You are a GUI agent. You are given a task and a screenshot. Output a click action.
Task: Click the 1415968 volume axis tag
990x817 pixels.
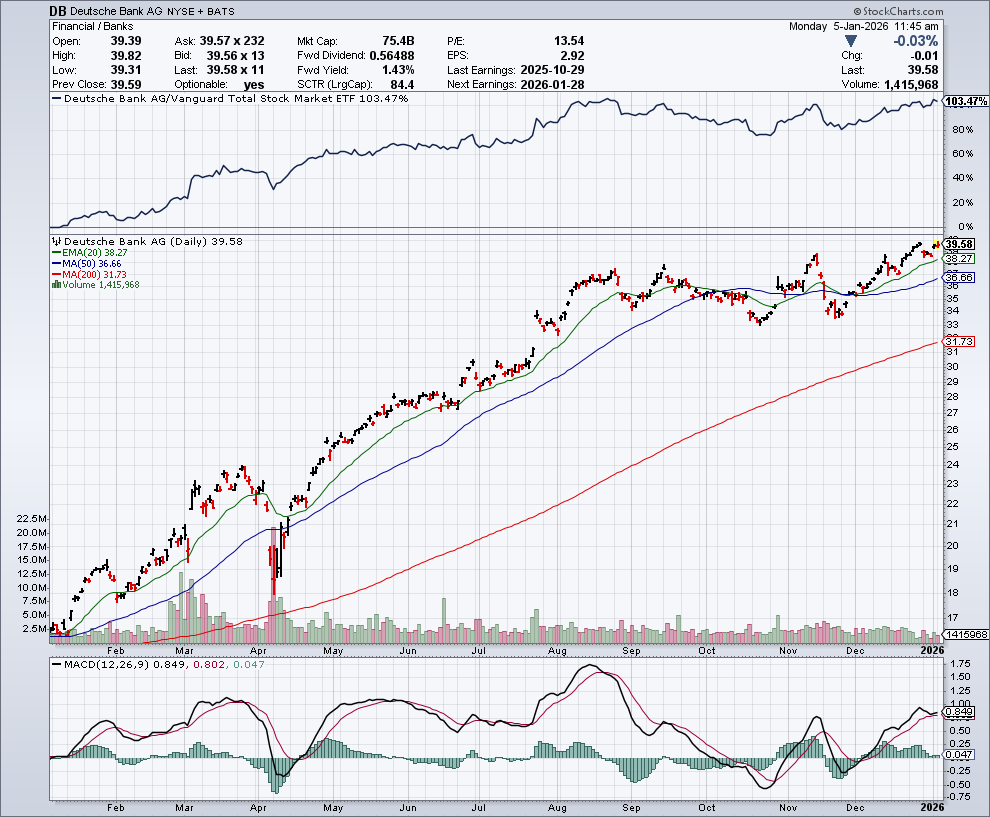pyautogui.click(x=964, y=636)
